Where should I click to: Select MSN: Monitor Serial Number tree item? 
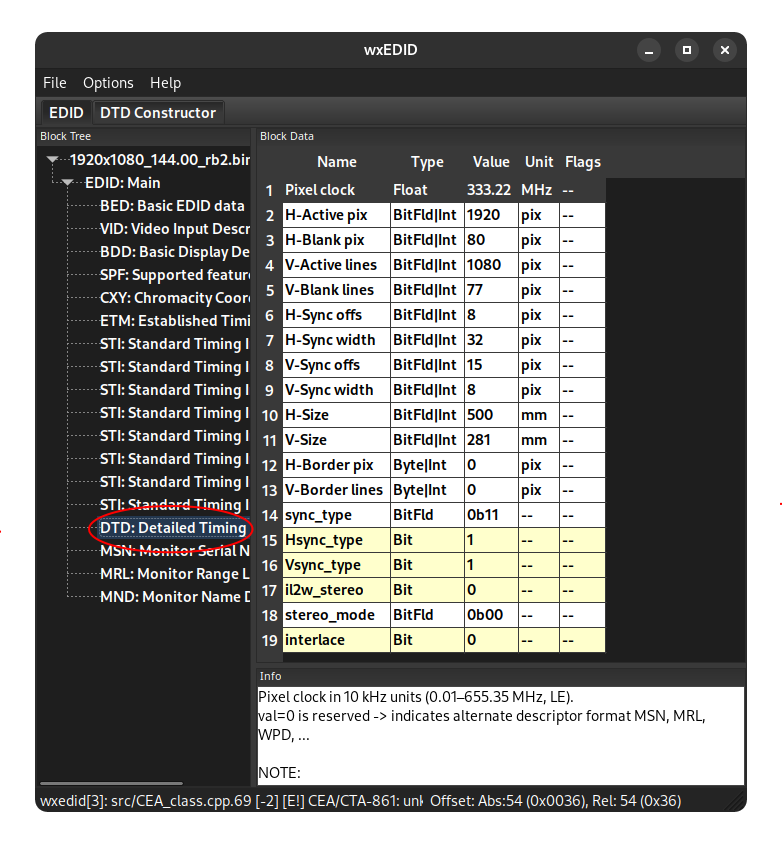[x=175, y=551]
